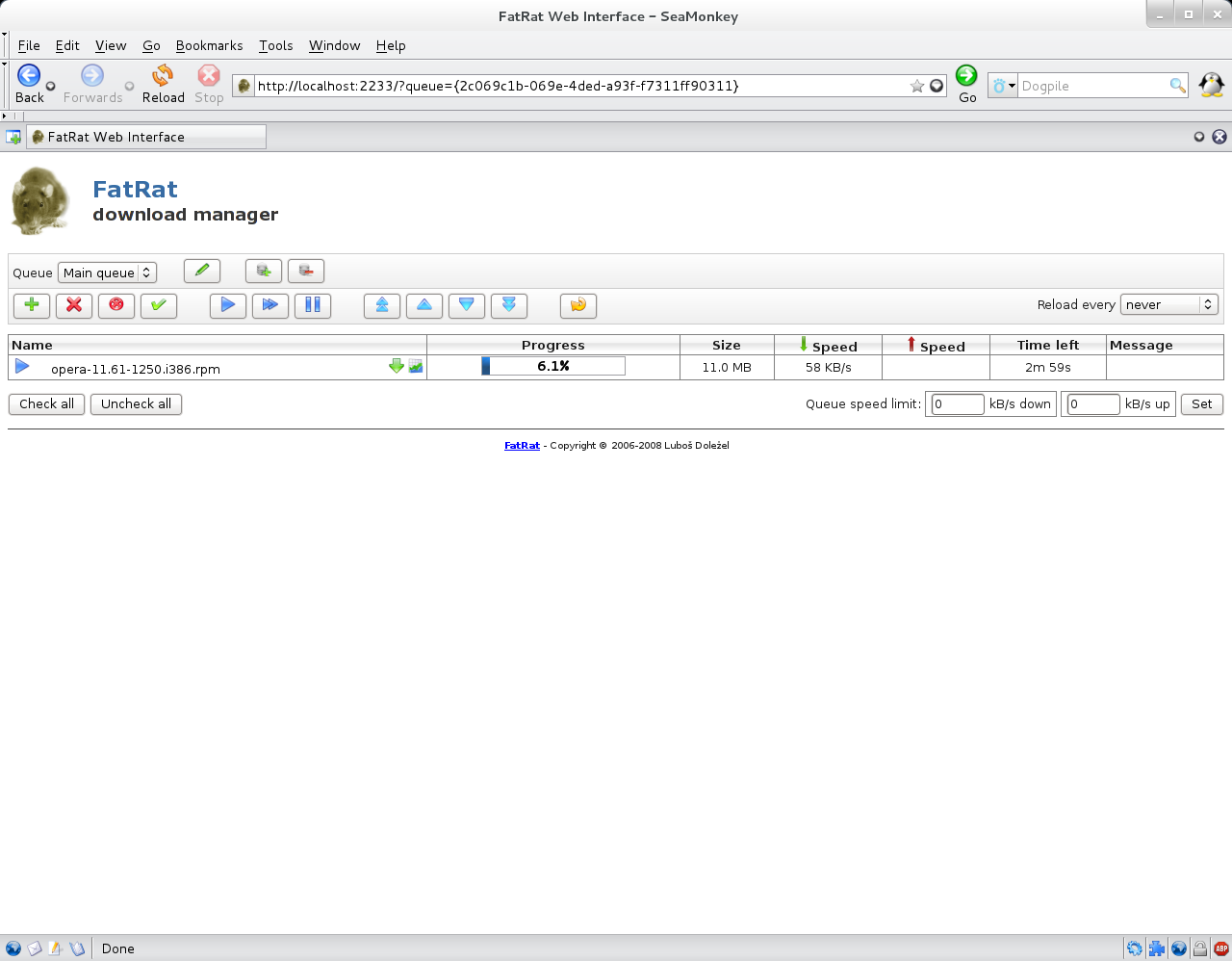Open the View menu
Viewport: 1232px width, 961px height.
pos(111,45)
